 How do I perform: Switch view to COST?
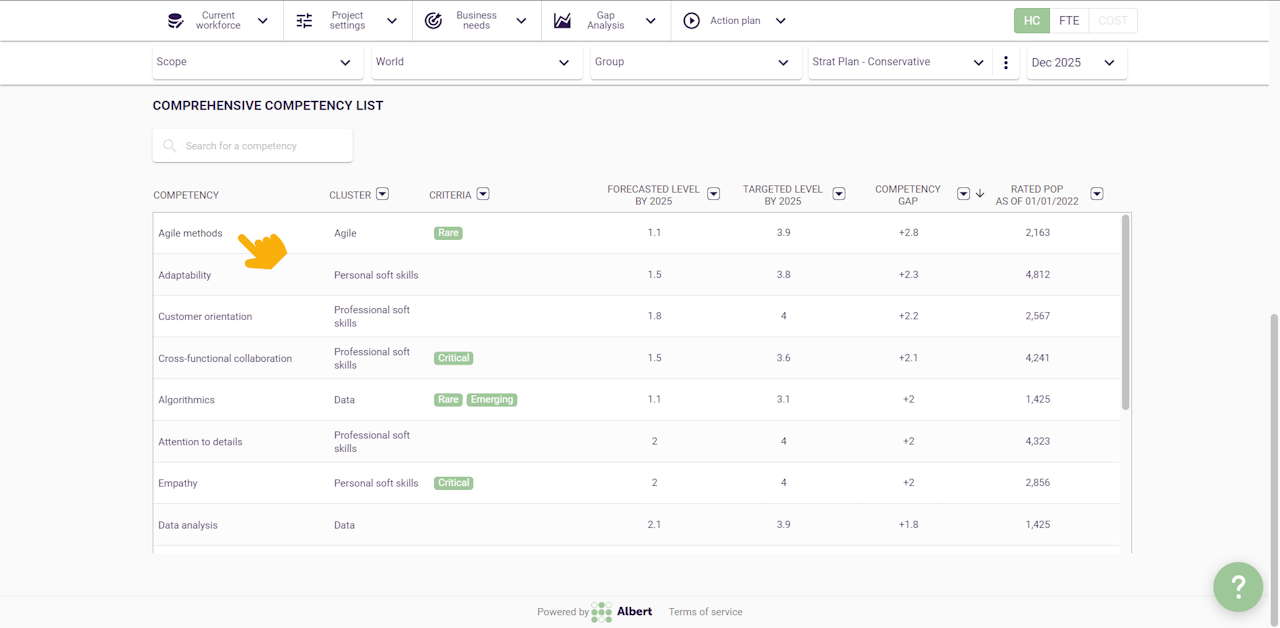[x=1113, y=21]
